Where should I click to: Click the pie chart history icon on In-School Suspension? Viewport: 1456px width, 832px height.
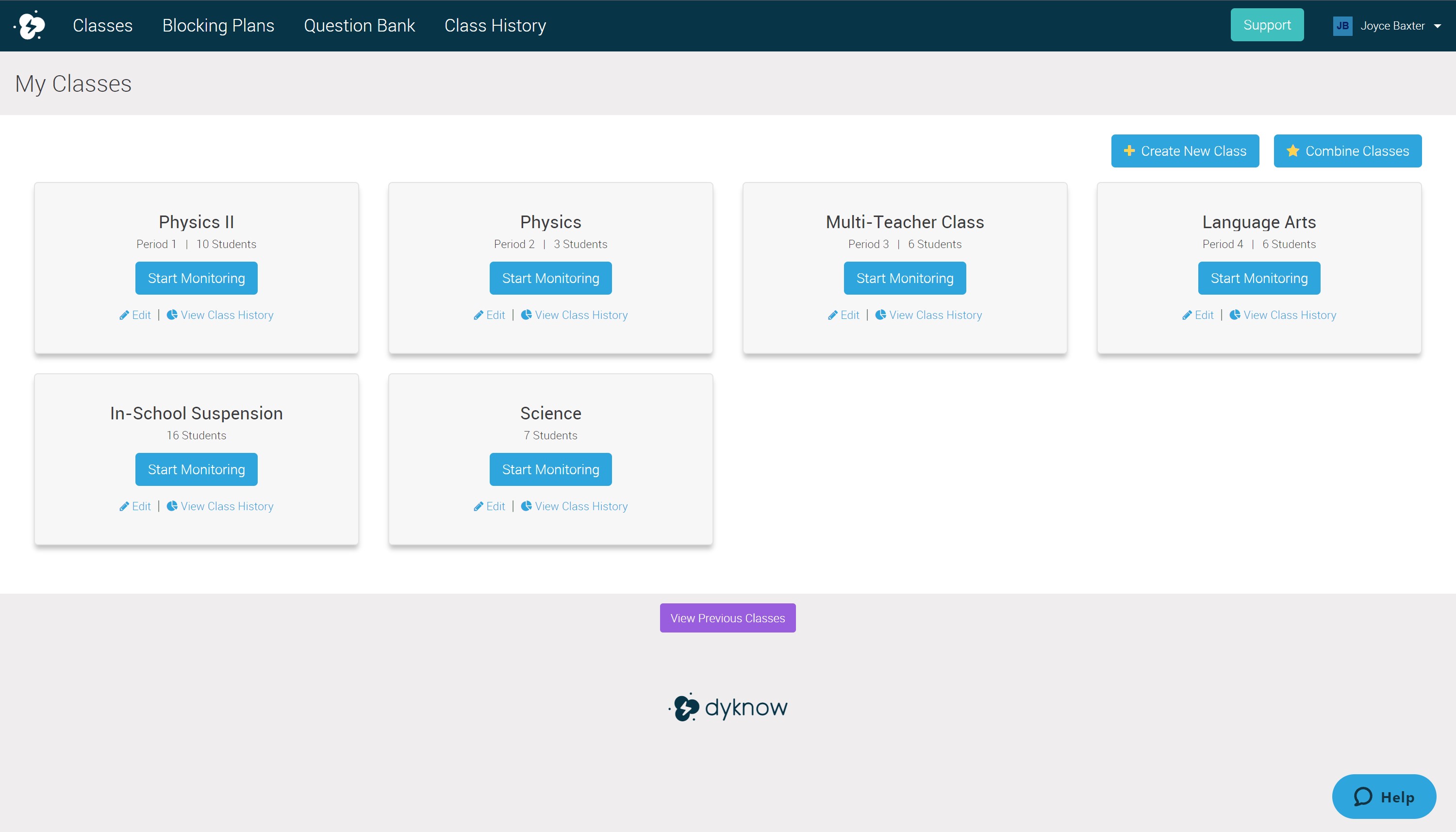(172, 506)
